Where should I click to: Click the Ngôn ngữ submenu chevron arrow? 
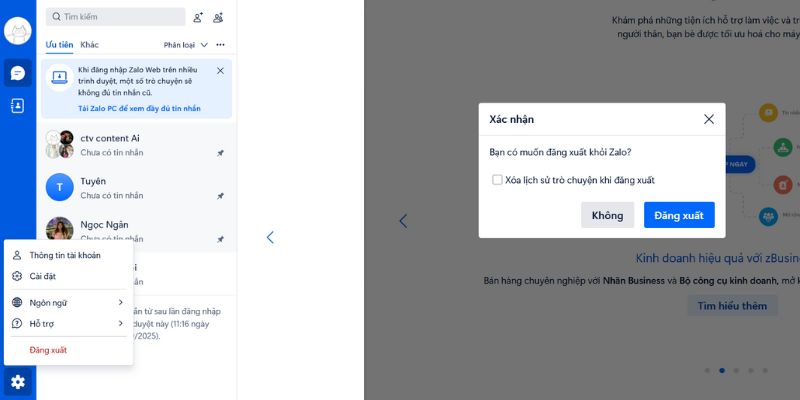click(121, 303)
